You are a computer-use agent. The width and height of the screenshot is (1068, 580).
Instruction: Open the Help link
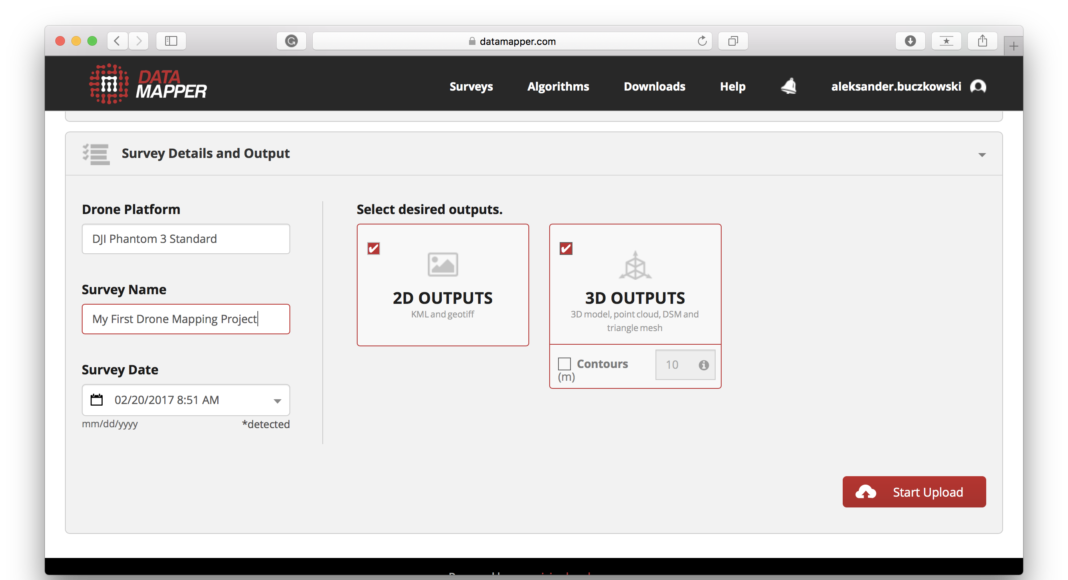tap(732, 87)
